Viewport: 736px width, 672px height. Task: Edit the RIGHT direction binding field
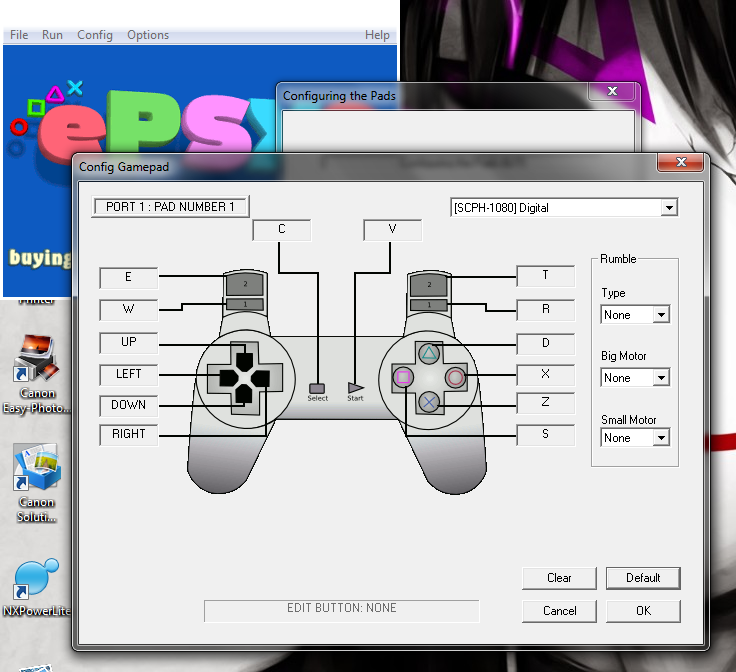click(129, 434)
